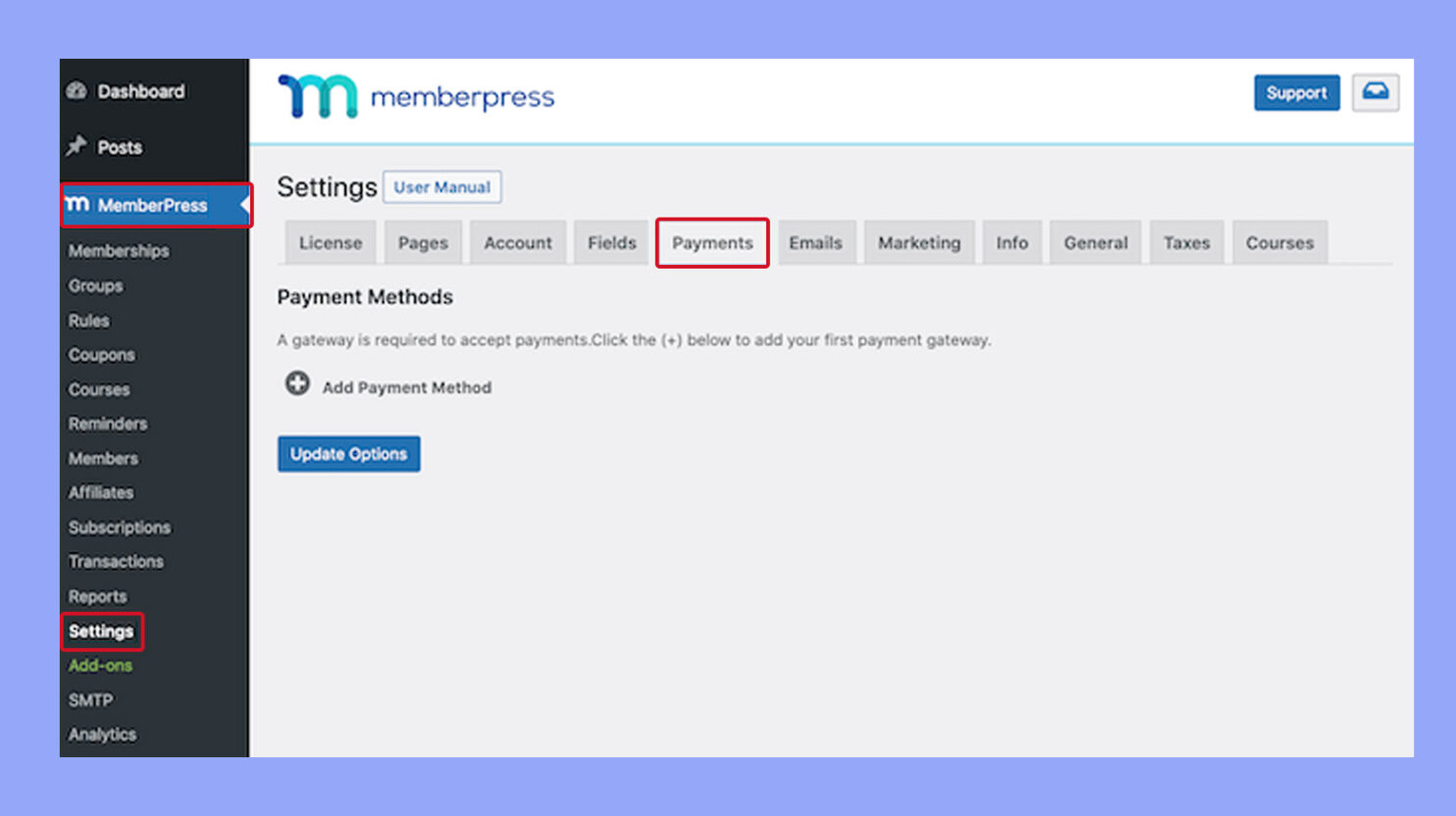This screenshot has height=816, width=1456.
Task: Click the Support button
Action: coord(1296,92)
